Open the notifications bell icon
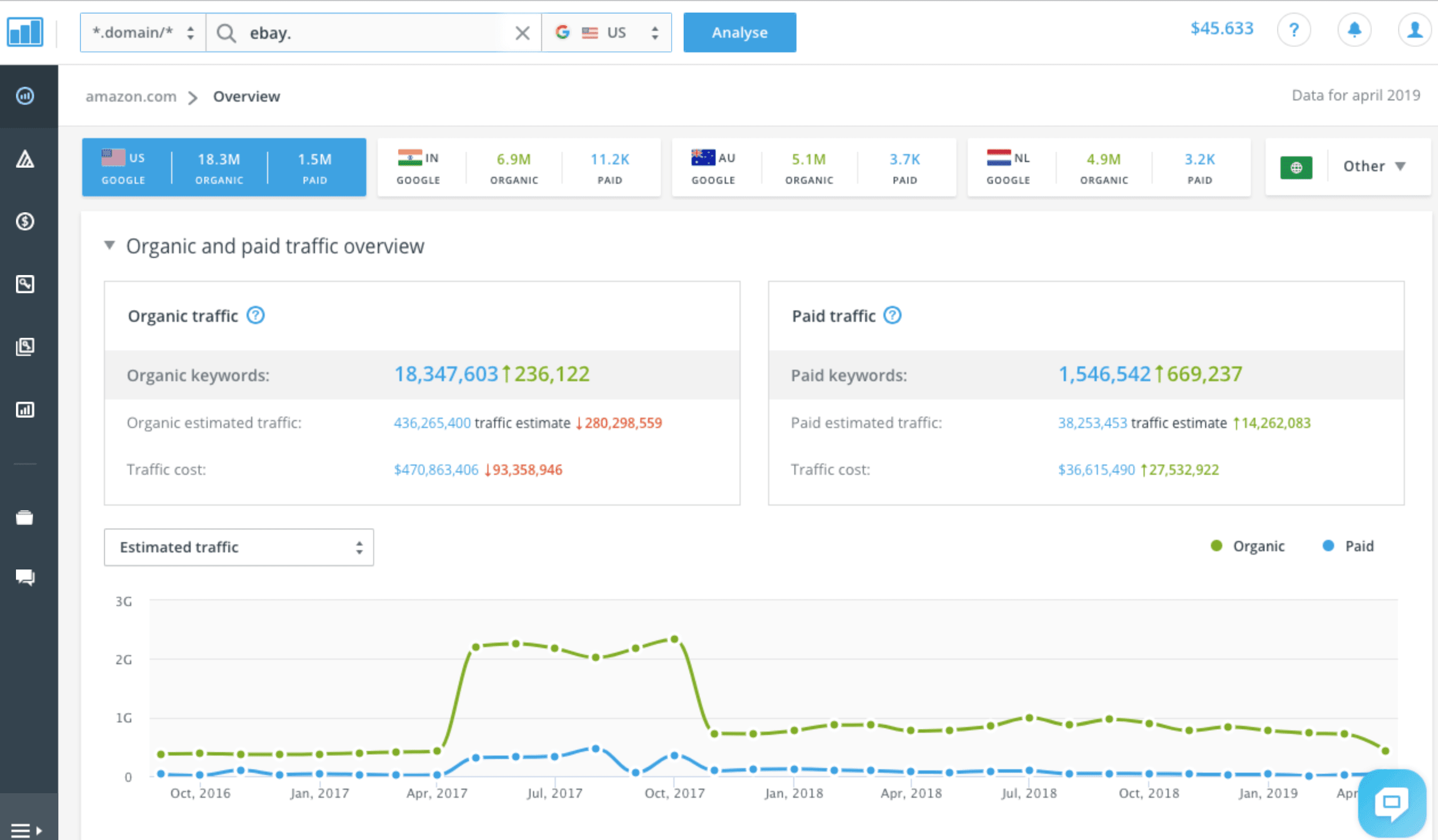This screenshot has height=840, width=1438. (x=1354, y=30)
